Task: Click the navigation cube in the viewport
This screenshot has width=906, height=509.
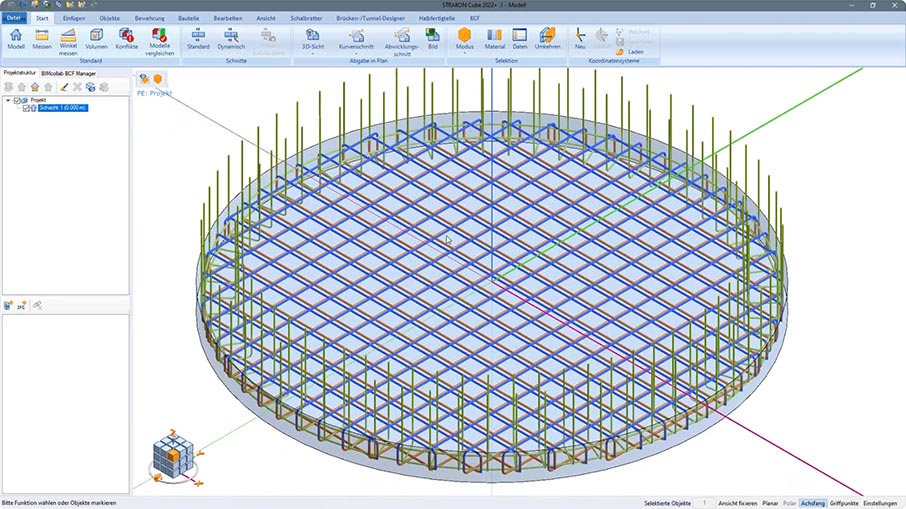Action: pyautogui.click(x=173, y=457)
